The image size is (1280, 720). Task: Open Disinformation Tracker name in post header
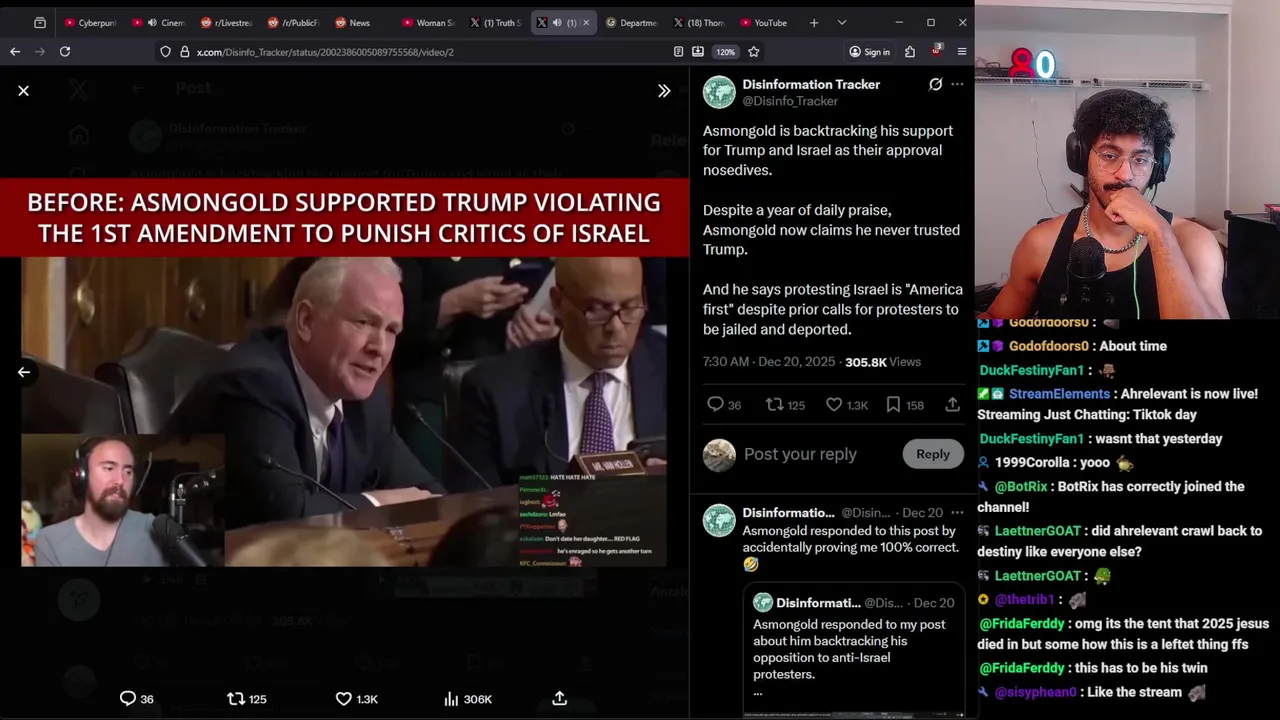coord(811,84)
